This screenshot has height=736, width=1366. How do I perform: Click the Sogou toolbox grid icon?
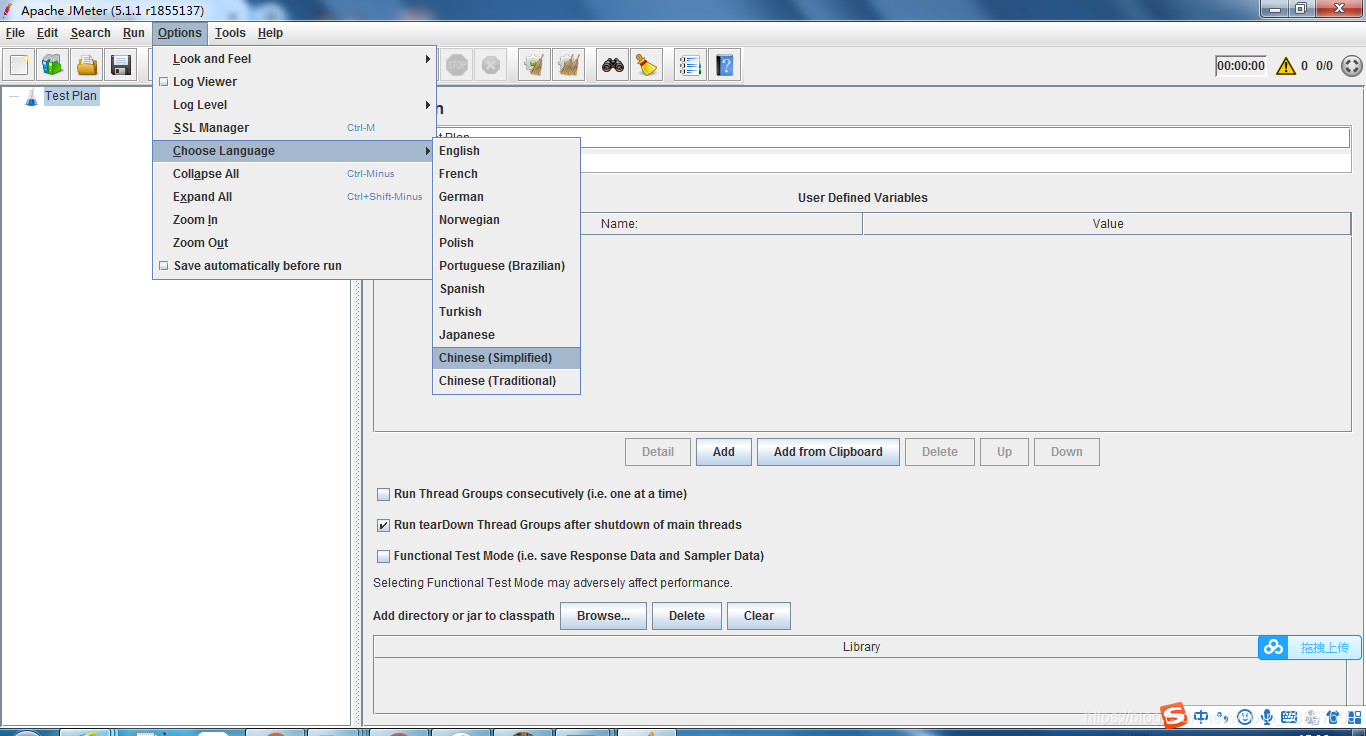click(x=1354, y=716)
